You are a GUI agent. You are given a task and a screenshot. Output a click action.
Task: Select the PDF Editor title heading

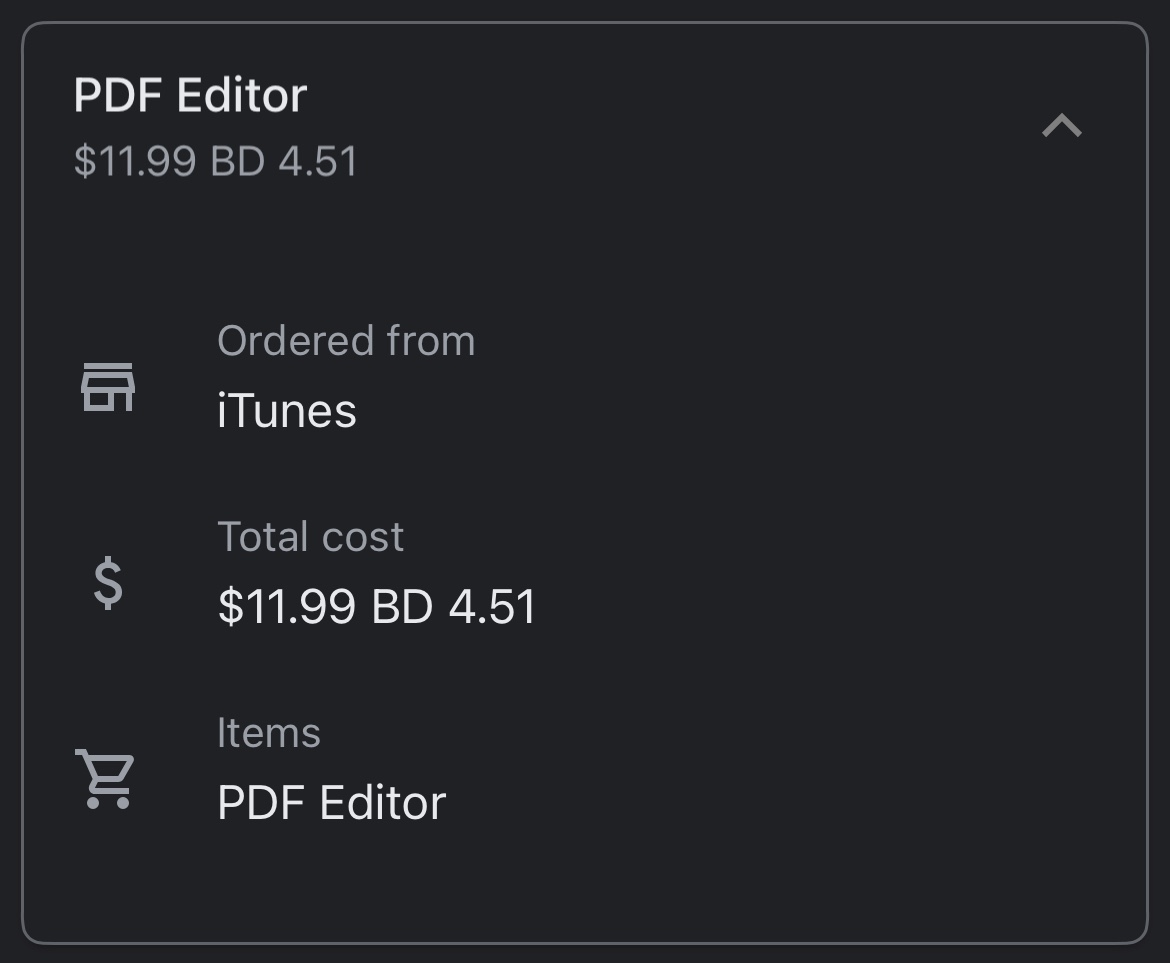190,95
